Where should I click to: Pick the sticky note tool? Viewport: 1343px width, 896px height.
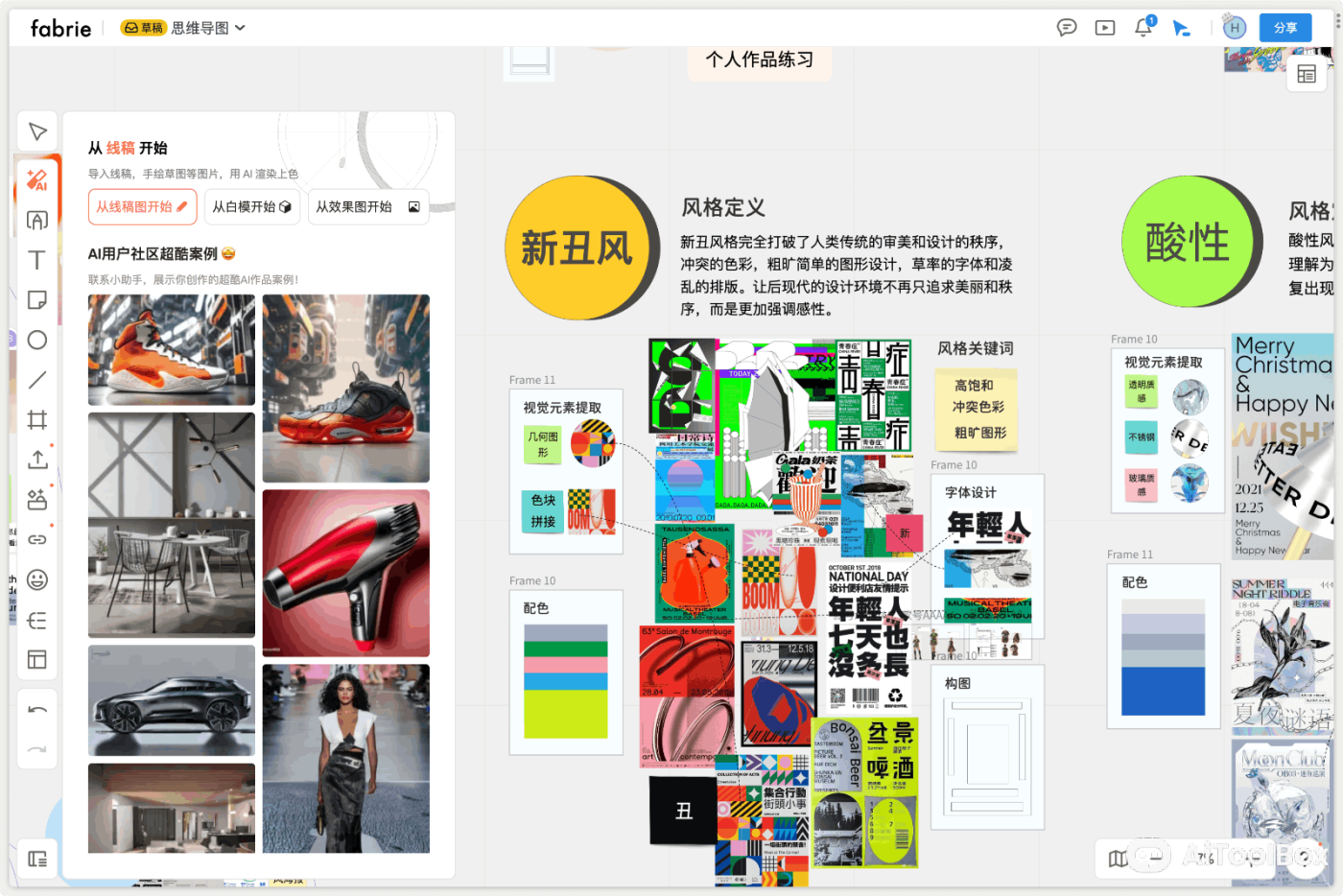pyautogui.click(x=37, y=300)
